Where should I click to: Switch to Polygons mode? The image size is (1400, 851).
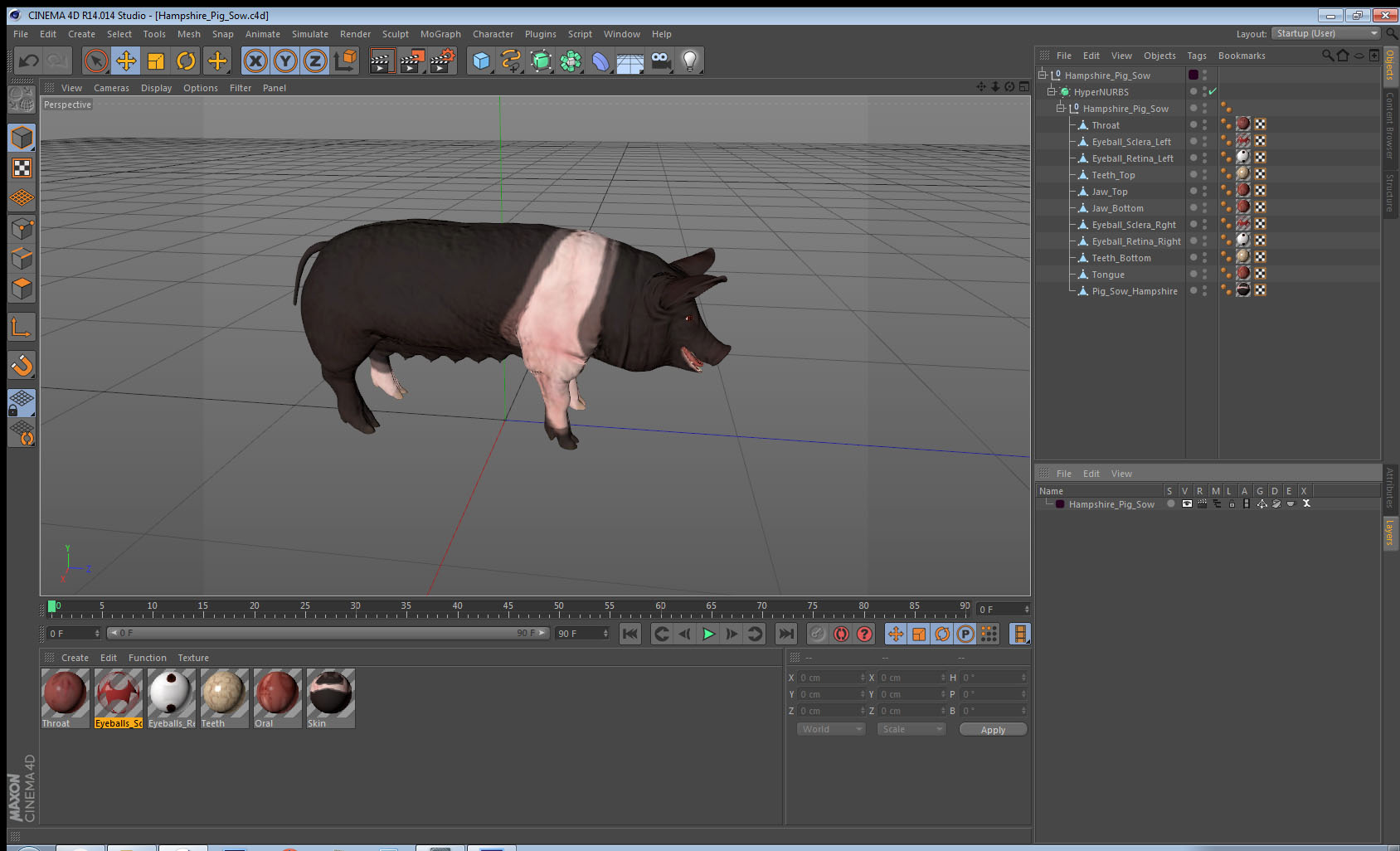point(22,289)
